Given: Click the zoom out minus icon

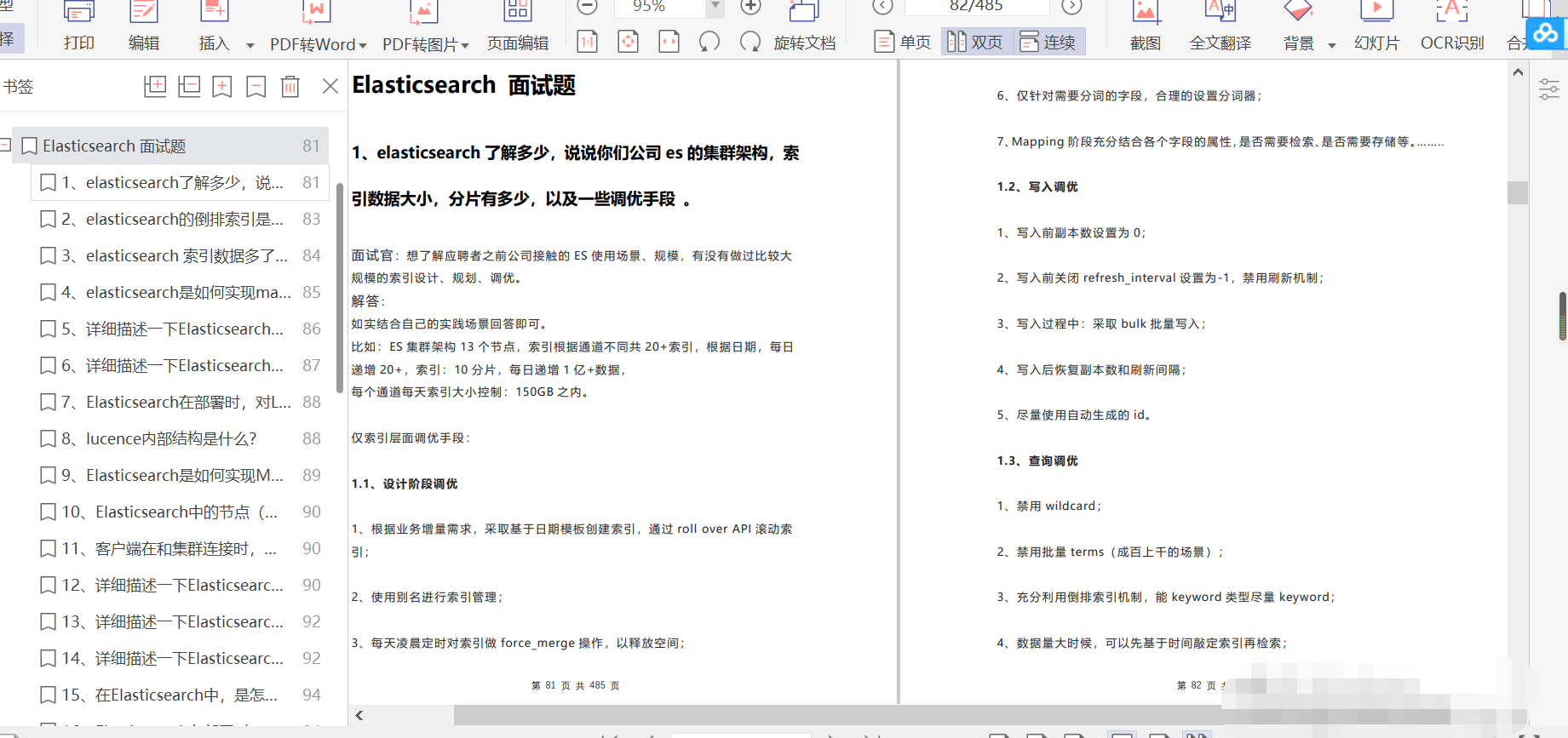Looking at the screenshot, I should click(587, 7).
